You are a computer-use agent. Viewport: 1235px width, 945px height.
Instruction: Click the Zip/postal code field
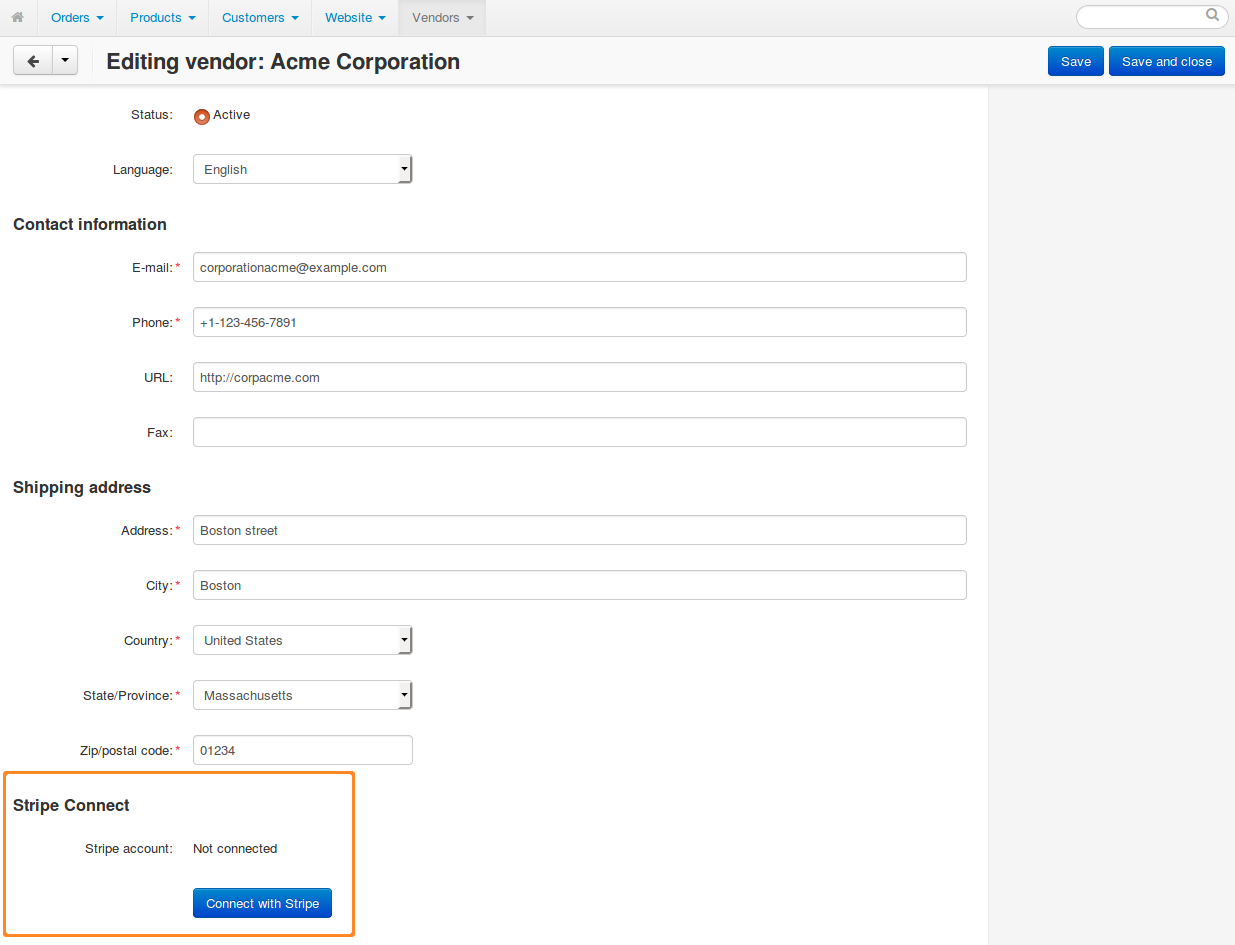[302, 750]
